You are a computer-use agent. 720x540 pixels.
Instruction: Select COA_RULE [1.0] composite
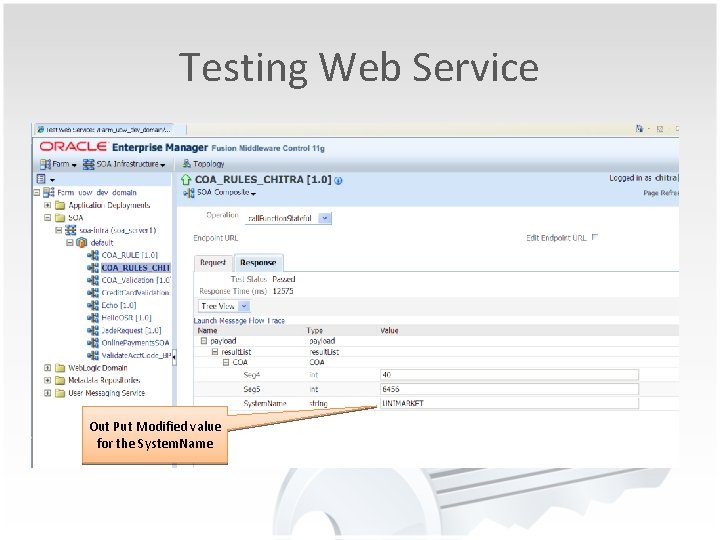click(129, 255)
